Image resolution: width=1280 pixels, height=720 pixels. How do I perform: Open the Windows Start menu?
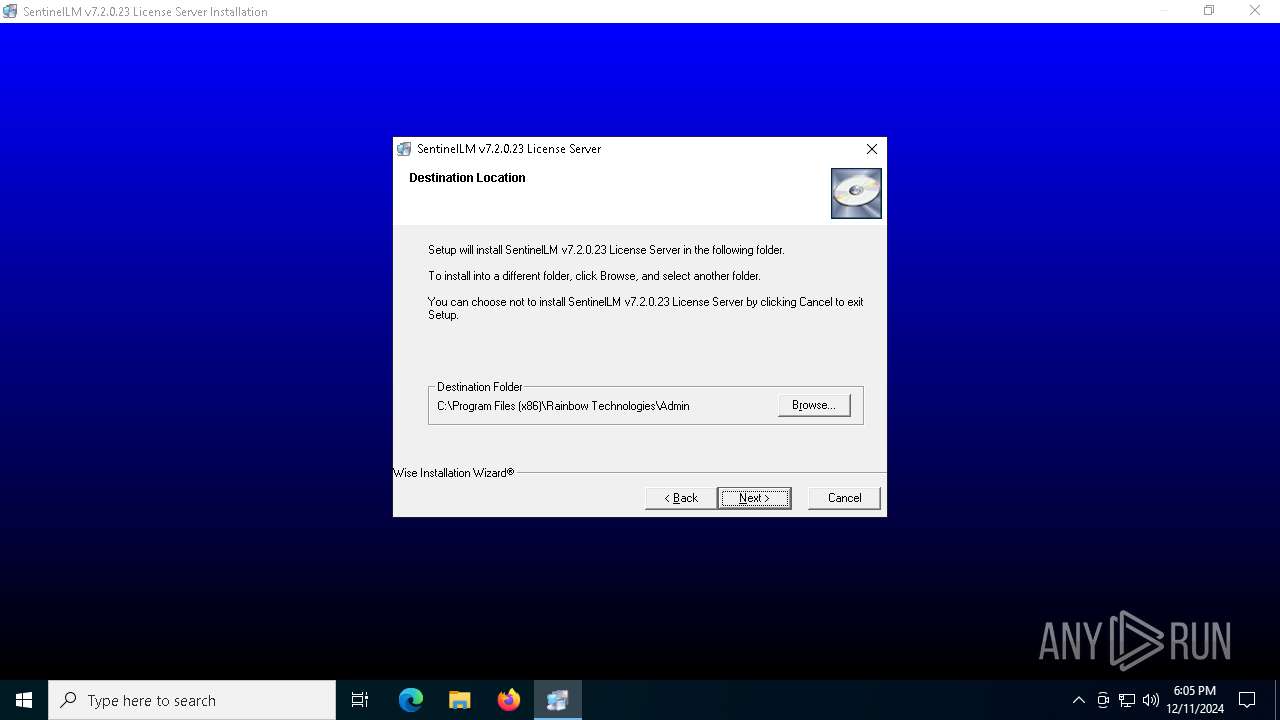(x=24, y=700)
